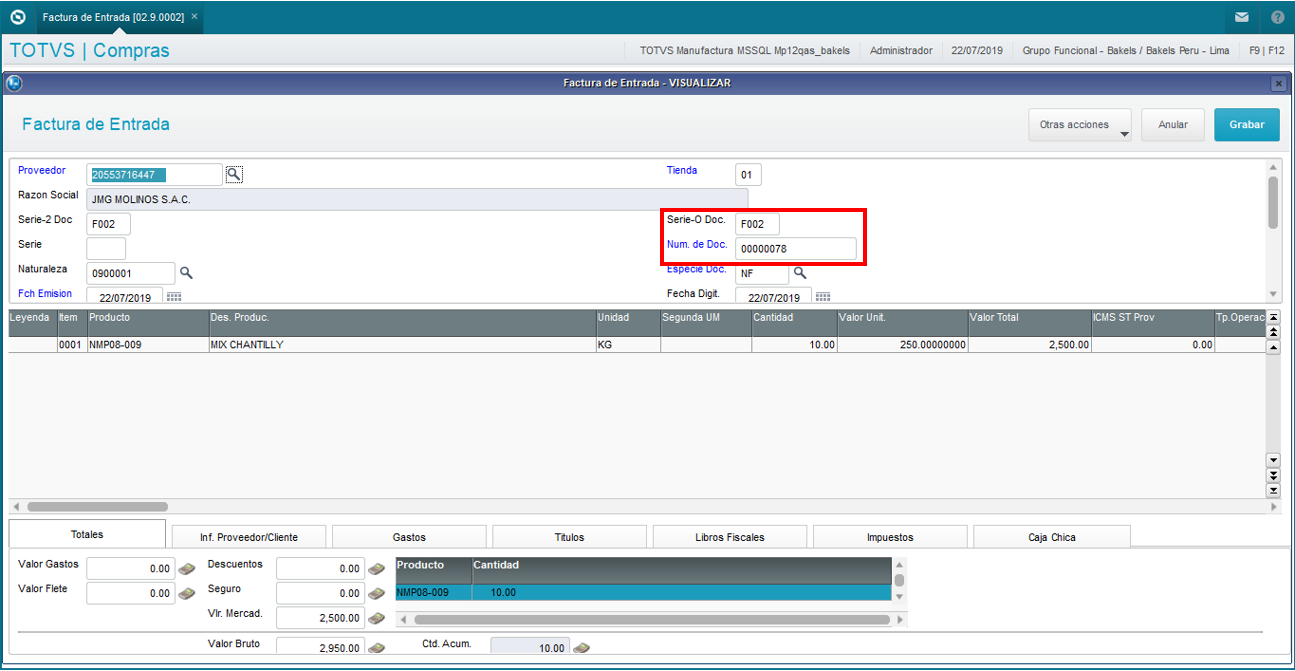
Task: Click the Serie-2 Doc field
Action: (108, 224)
